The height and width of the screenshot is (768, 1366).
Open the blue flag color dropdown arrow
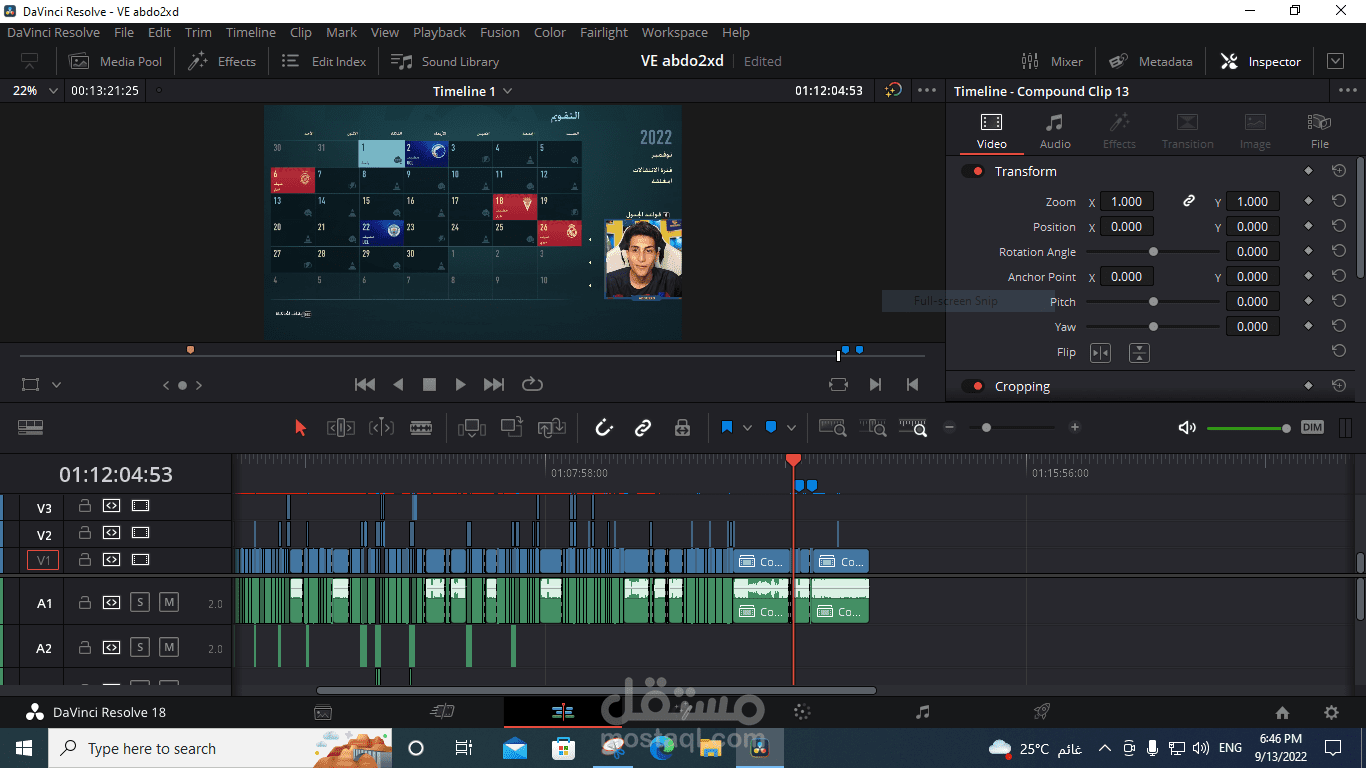coord(748,428)
